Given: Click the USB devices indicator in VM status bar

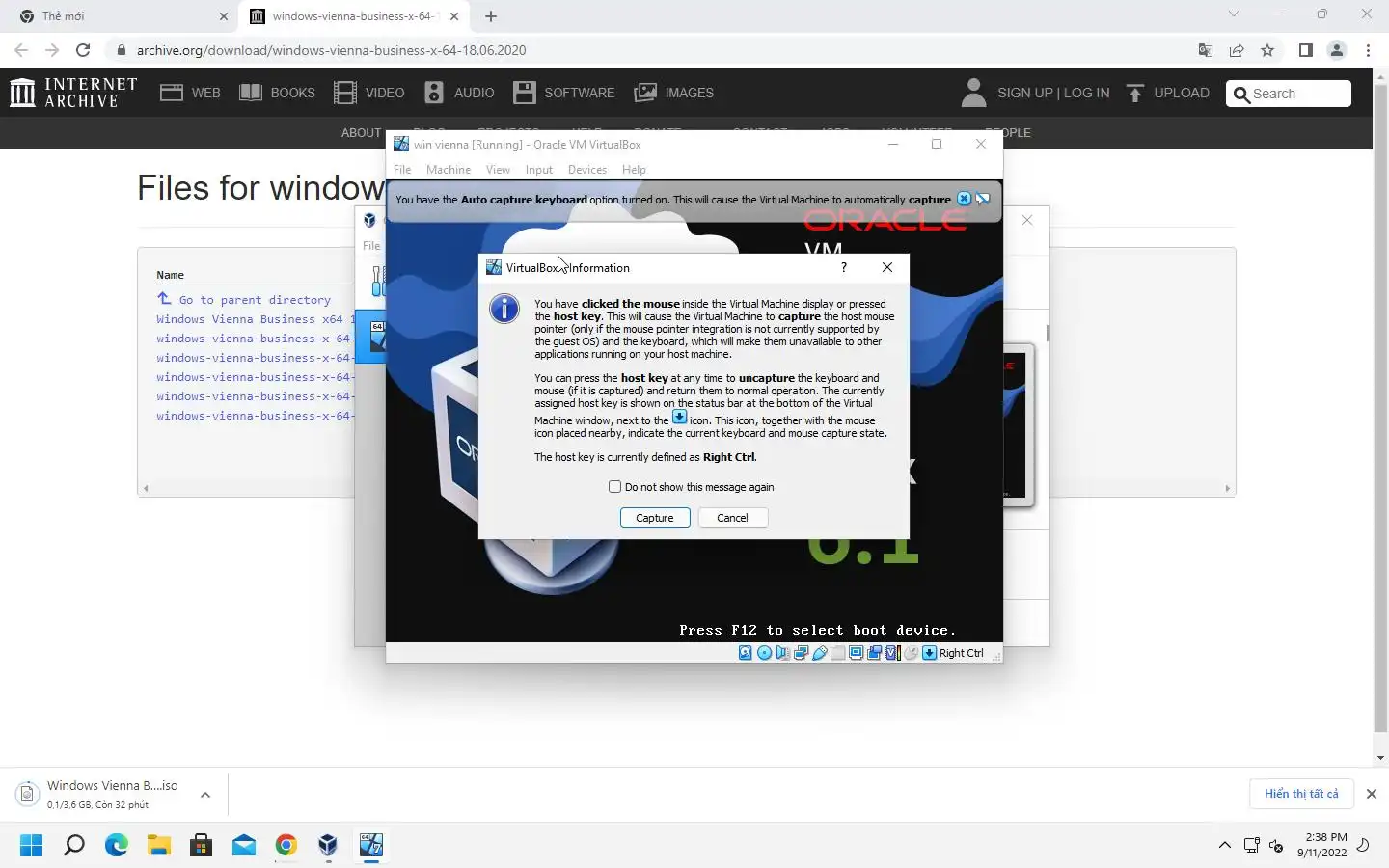Looking at the screenshot, I should click(819, 653).
